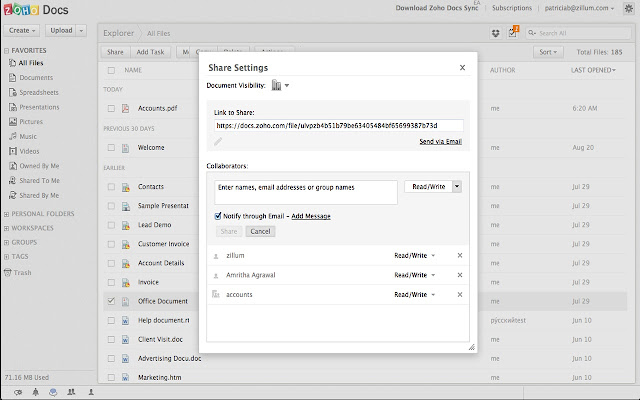Click the contacts people icon in bottom bar
This screenshot has width=640, height=400.
[71, 392]
